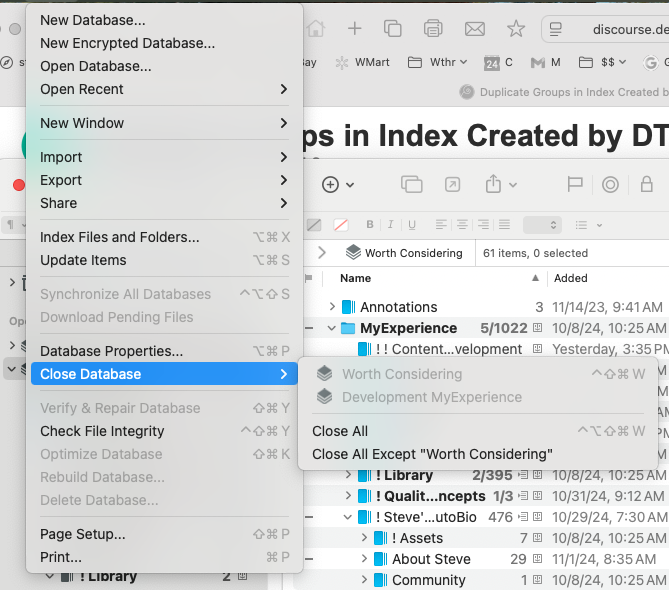Toggle italic text formatting
This screenshot has width=669, height=590.
391,225
